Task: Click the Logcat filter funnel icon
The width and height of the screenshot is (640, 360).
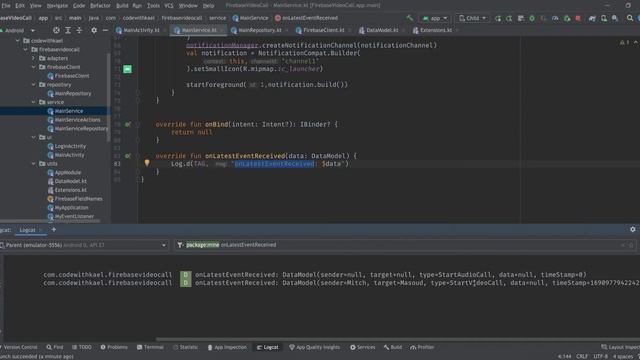Action: coord(180,245)
